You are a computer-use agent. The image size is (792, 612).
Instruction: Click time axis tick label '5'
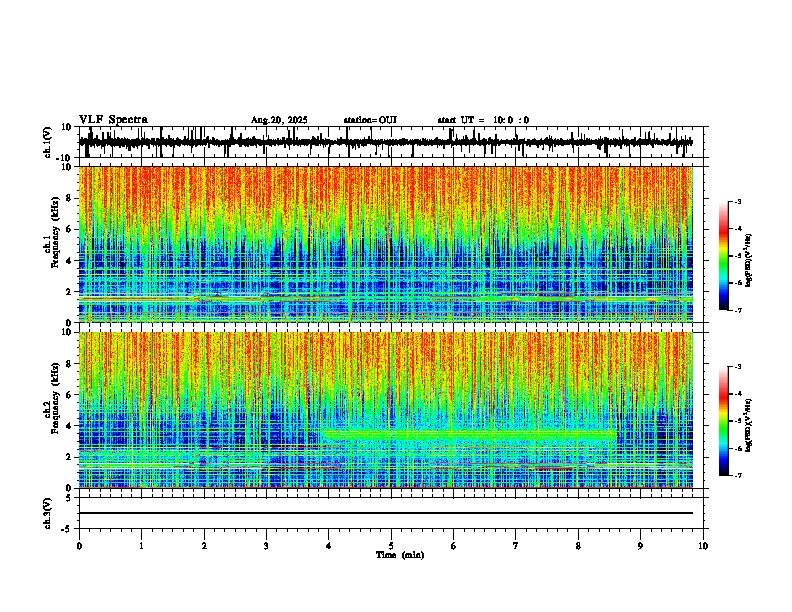(x=391, y=546)
